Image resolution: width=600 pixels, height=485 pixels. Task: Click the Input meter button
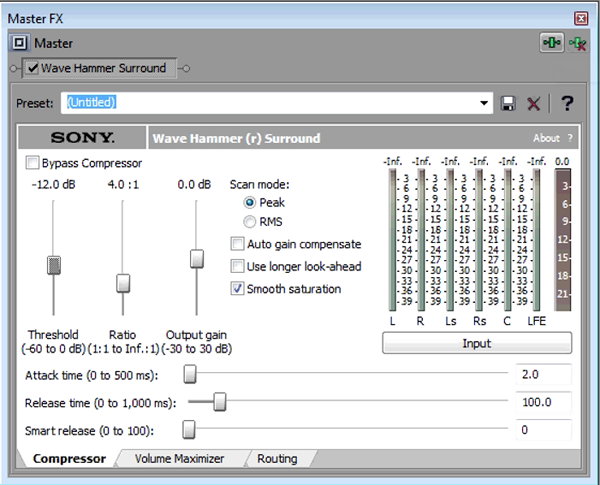pyautogui.click(x=477, y=343)
